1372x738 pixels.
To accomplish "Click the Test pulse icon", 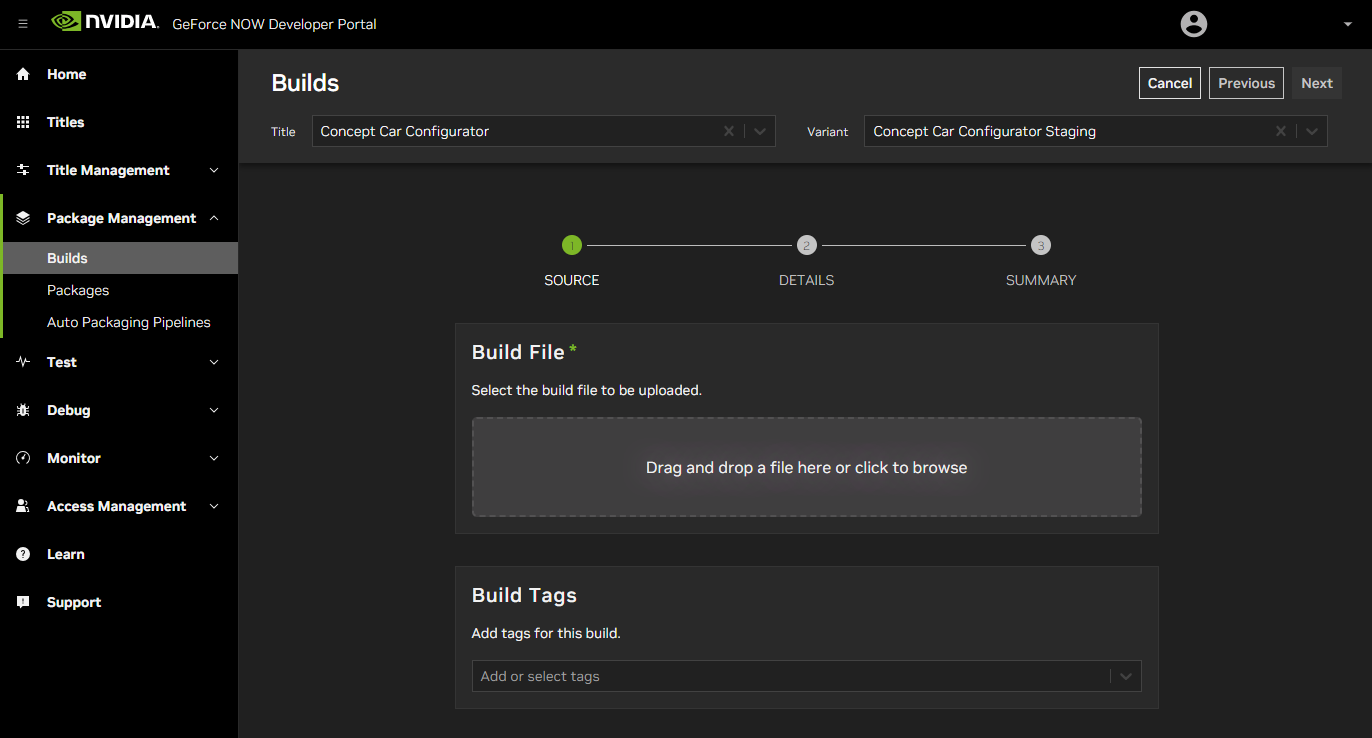I will [x=23, y=362].
